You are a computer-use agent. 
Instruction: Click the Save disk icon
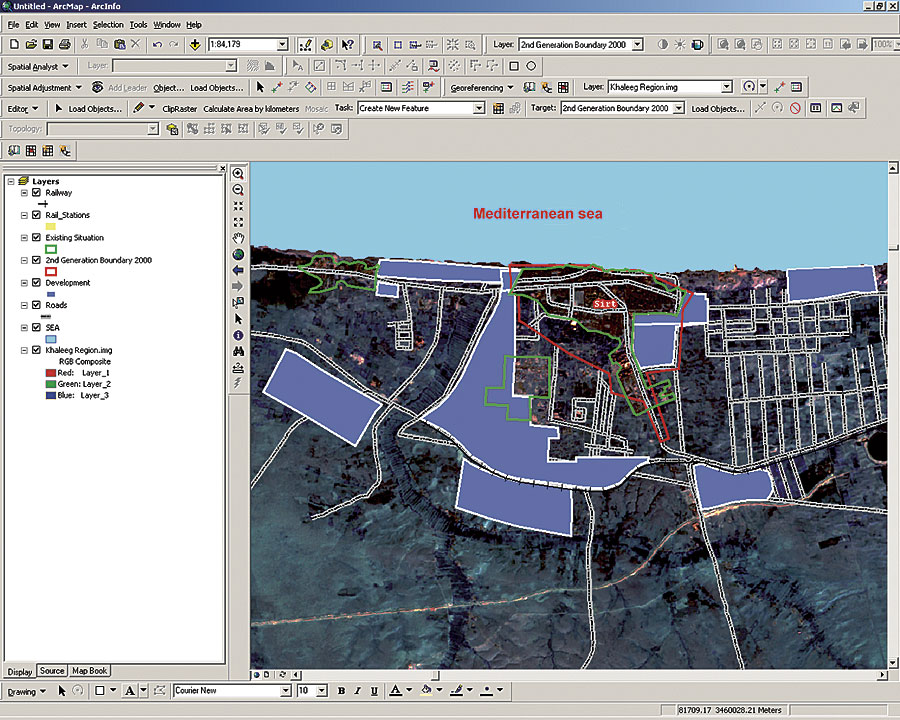47,45
